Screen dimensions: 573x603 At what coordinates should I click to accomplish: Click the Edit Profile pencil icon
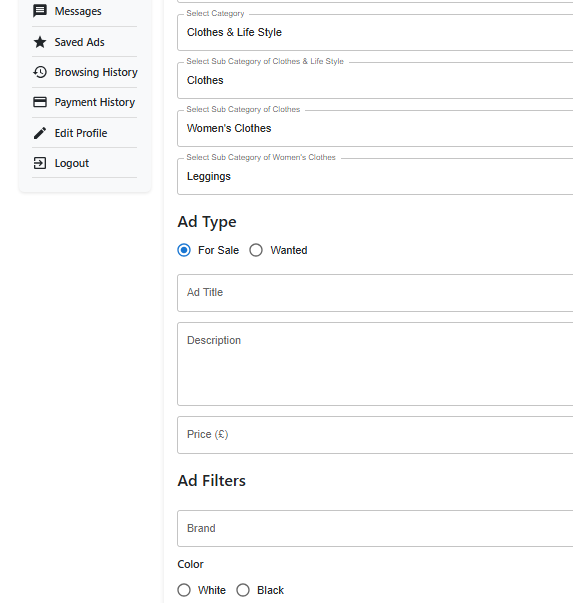point(40,133)
